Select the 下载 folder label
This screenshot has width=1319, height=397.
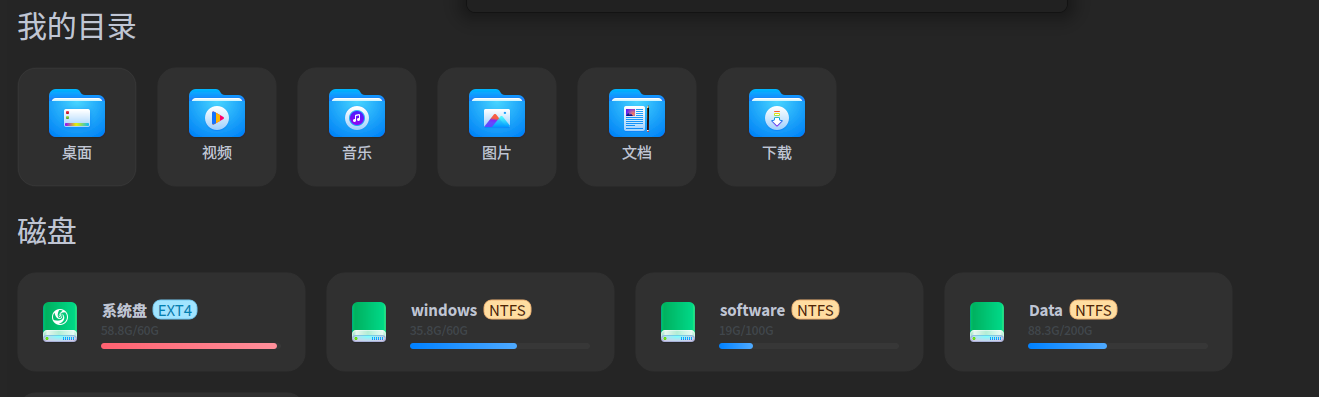click(x=777, y=153)
